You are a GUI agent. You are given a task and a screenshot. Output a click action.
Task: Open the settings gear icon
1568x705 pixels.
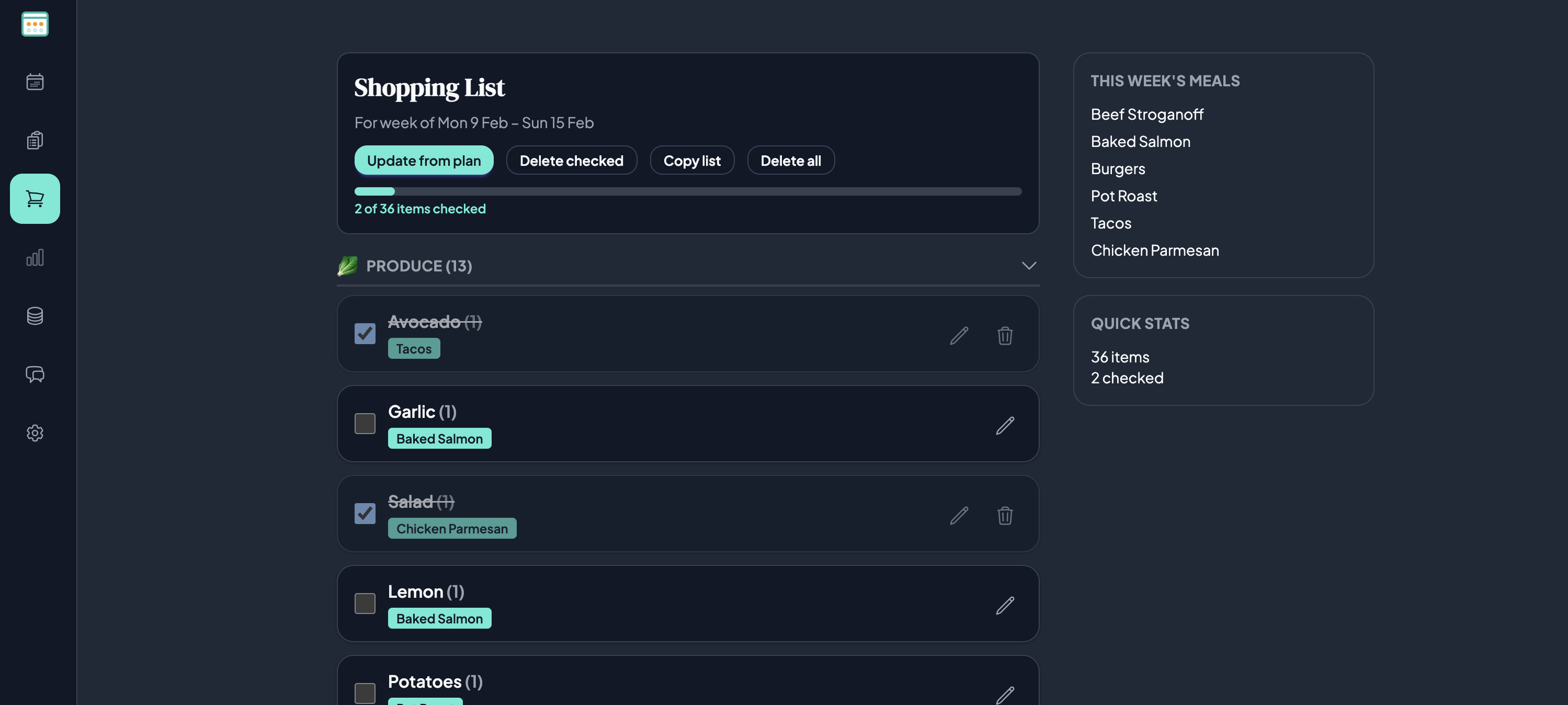pos(35,433)
